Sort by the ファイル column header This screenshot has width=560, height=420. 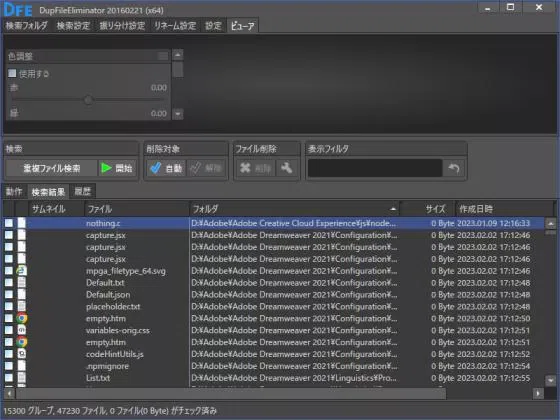(x=137, y=209)
